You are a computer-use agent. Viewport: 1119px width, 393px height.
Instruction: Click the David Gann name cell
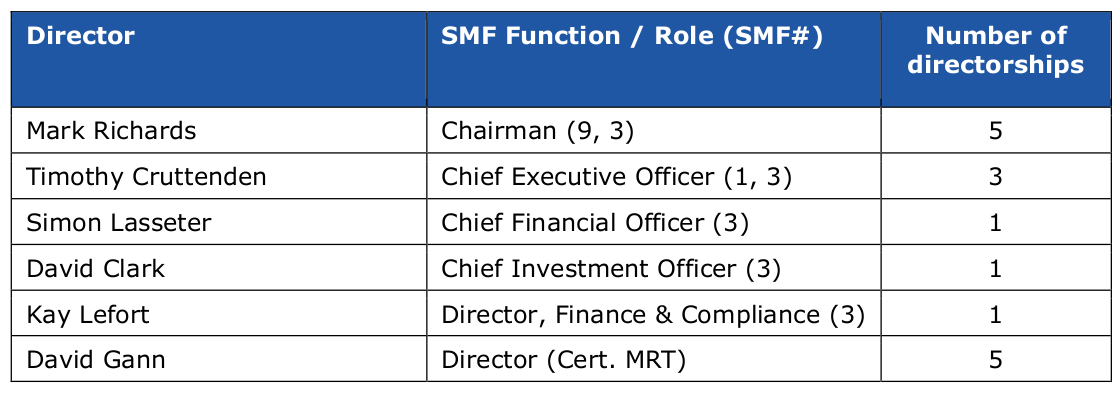coord(219,359)
